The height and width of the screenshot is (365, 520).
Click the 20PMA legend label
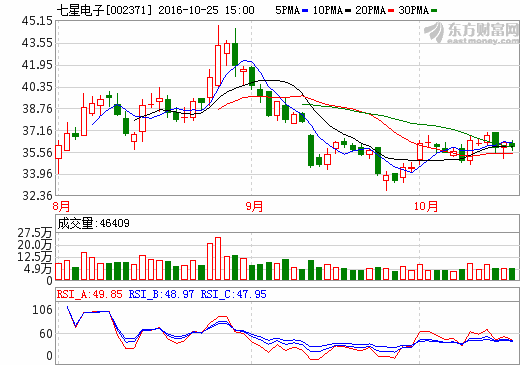pyautogui.click(x=371, y=10)
